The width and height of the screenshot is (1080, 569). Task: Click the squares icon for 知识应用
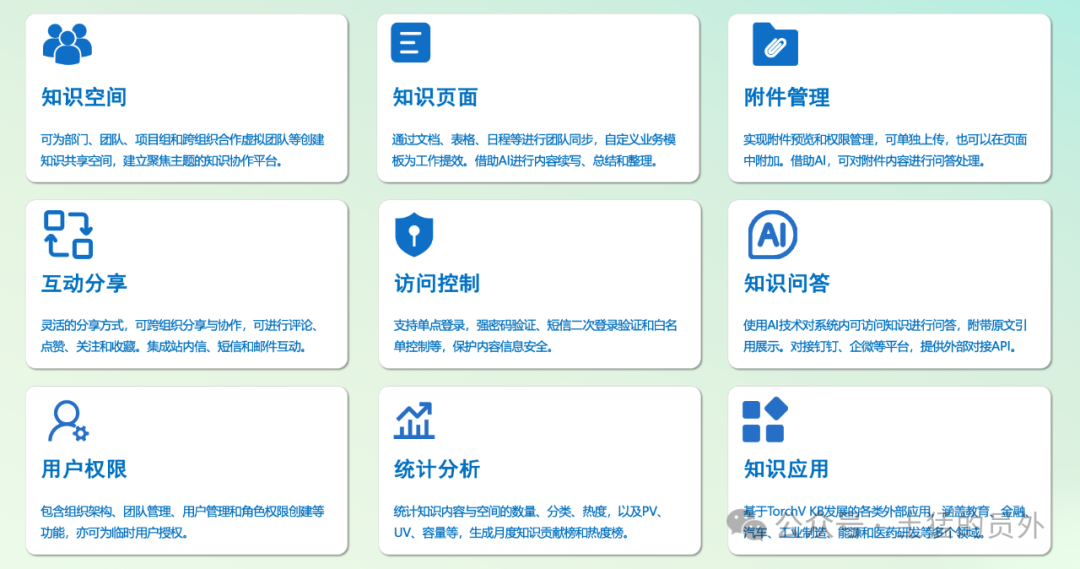[x=765, y=420]
